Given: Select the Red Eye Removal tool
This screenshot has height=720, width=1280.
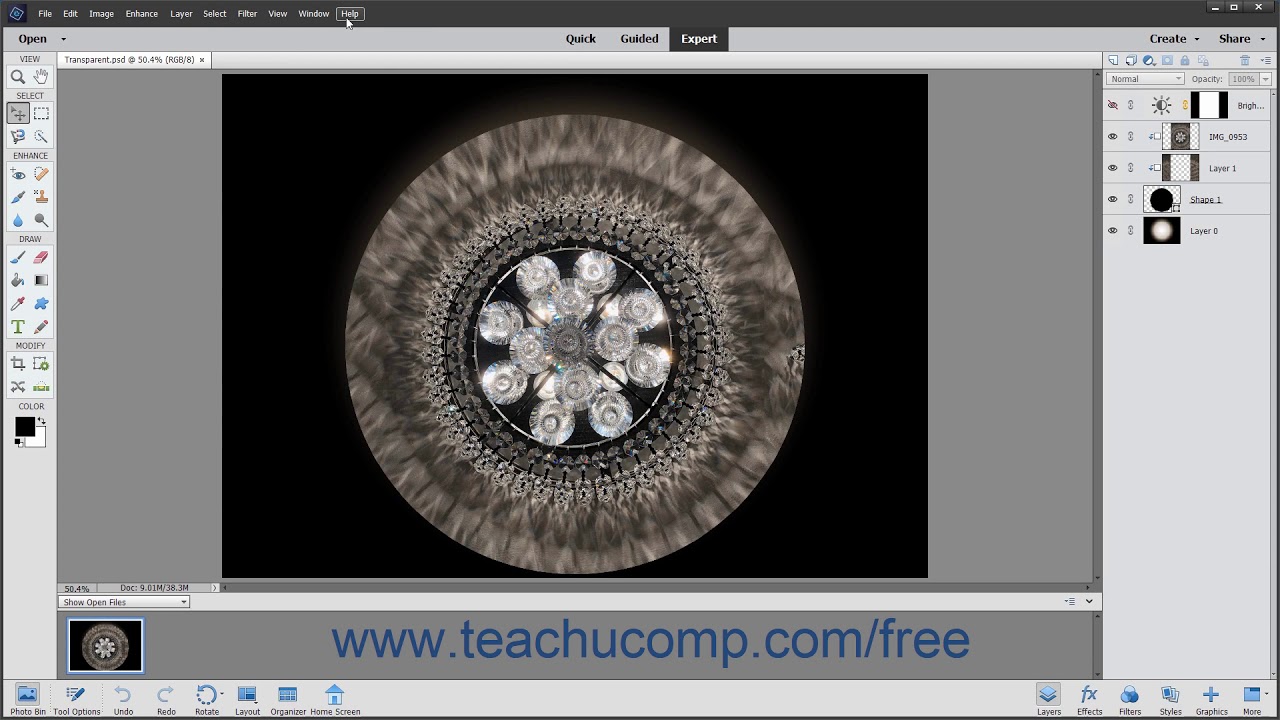Looking at the screenshot, I should tap(18, 174).
